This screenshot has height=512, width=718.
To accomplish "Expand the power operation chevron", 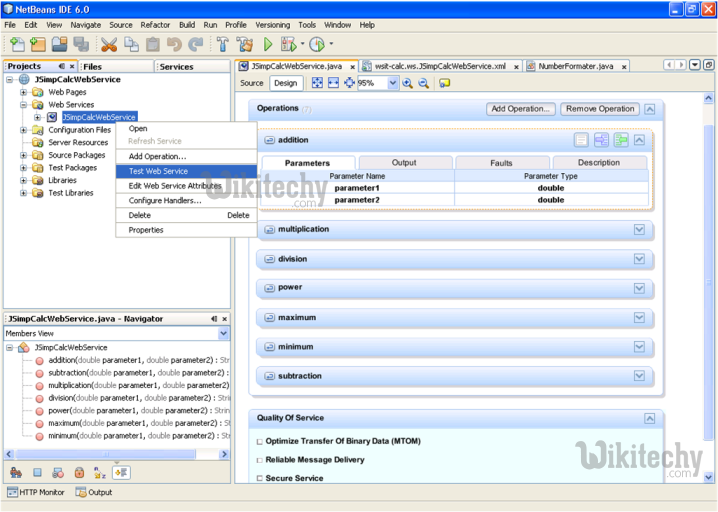I will coord(639,289).
